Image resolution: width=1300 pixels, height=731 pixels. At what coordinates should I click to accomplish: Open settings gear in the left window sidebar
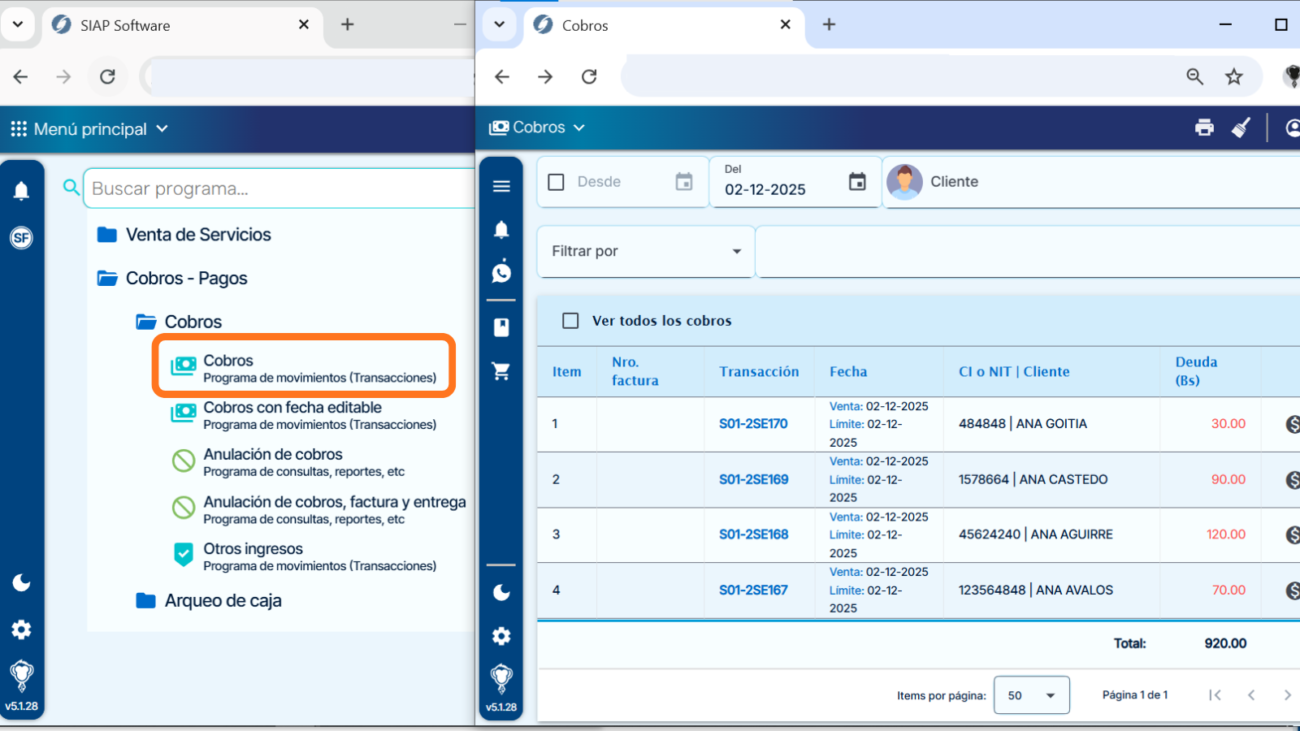[21, 630]
